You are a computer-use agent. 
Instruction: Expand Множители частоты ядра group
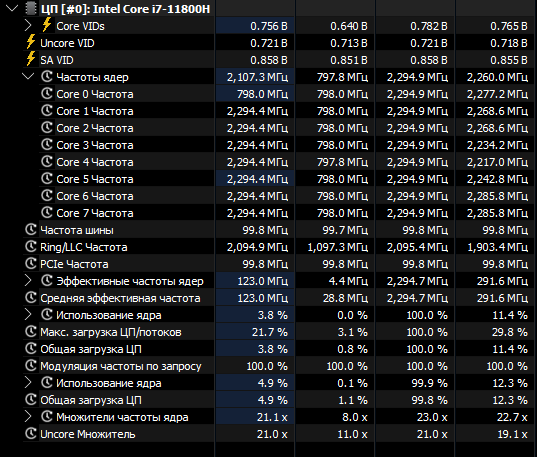[x=28, y=416]
